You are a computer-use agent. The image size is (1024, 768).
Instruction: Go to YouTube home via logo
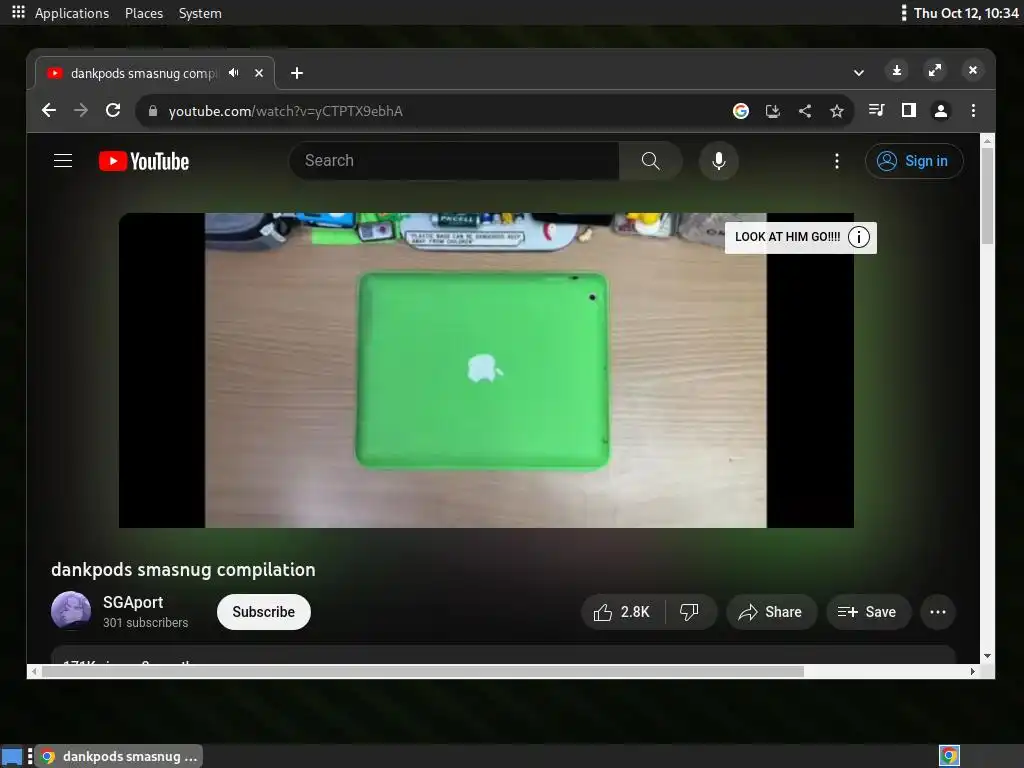tap(144, 161)
